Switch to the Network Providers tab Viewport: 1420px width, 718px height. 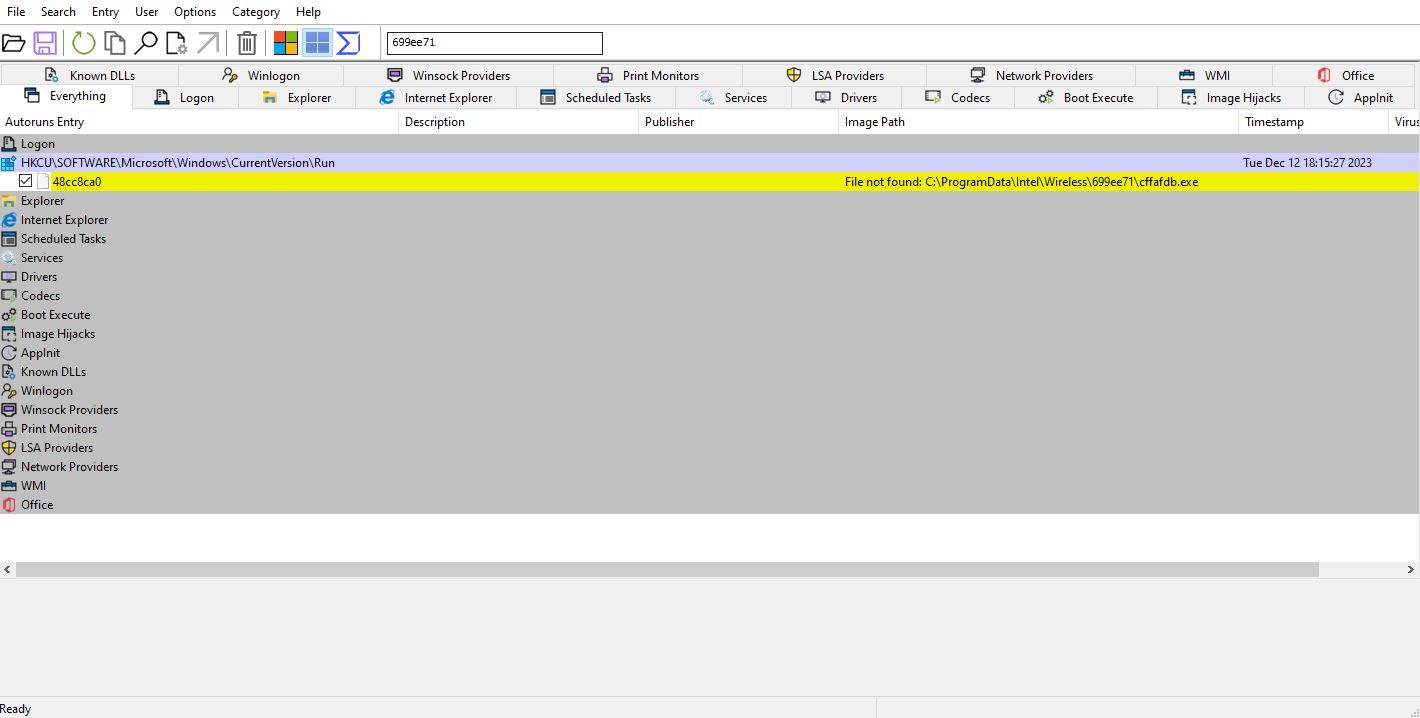[x=1031, y=75]
